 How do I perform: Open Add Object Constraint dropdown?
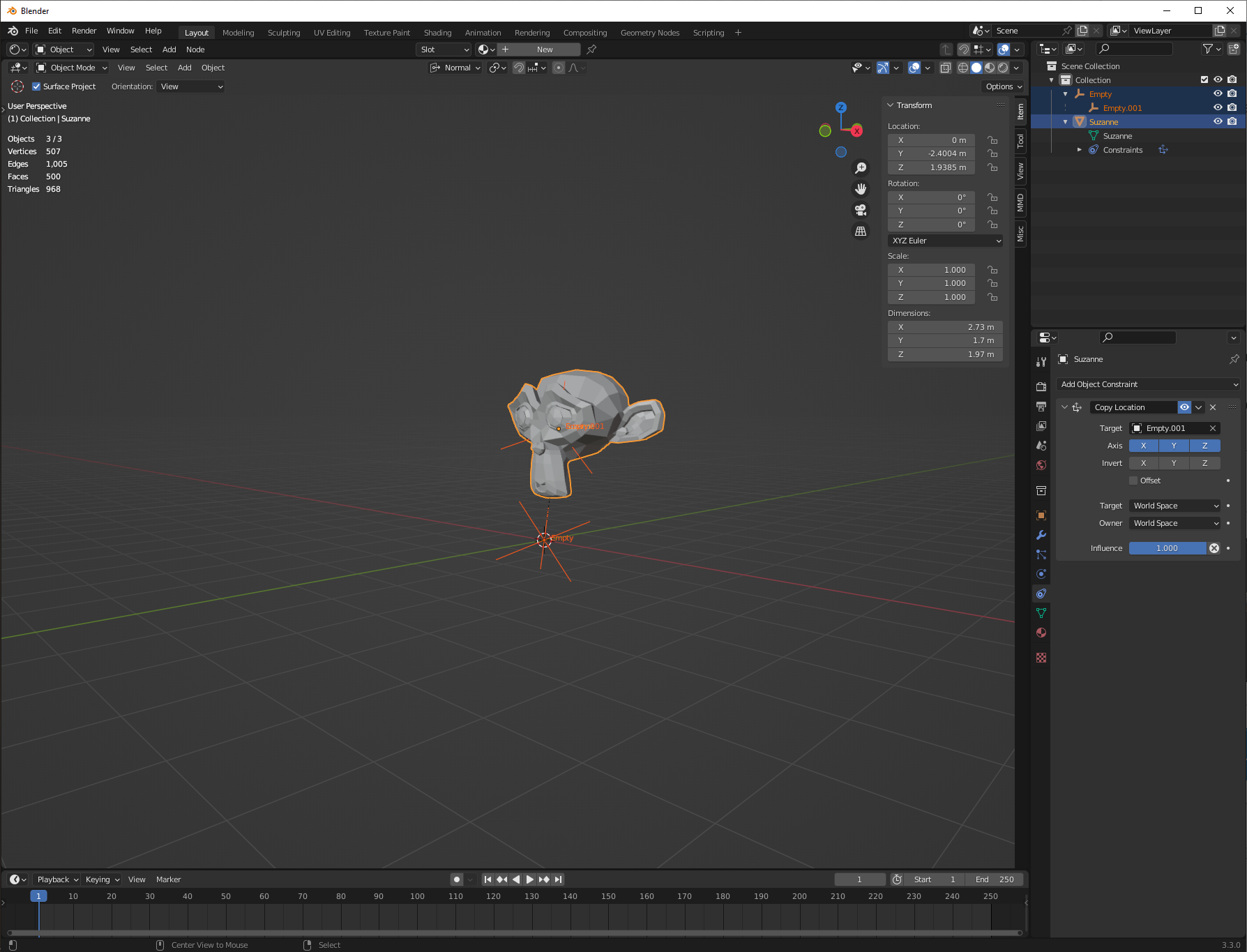[x=1149, y=384]
